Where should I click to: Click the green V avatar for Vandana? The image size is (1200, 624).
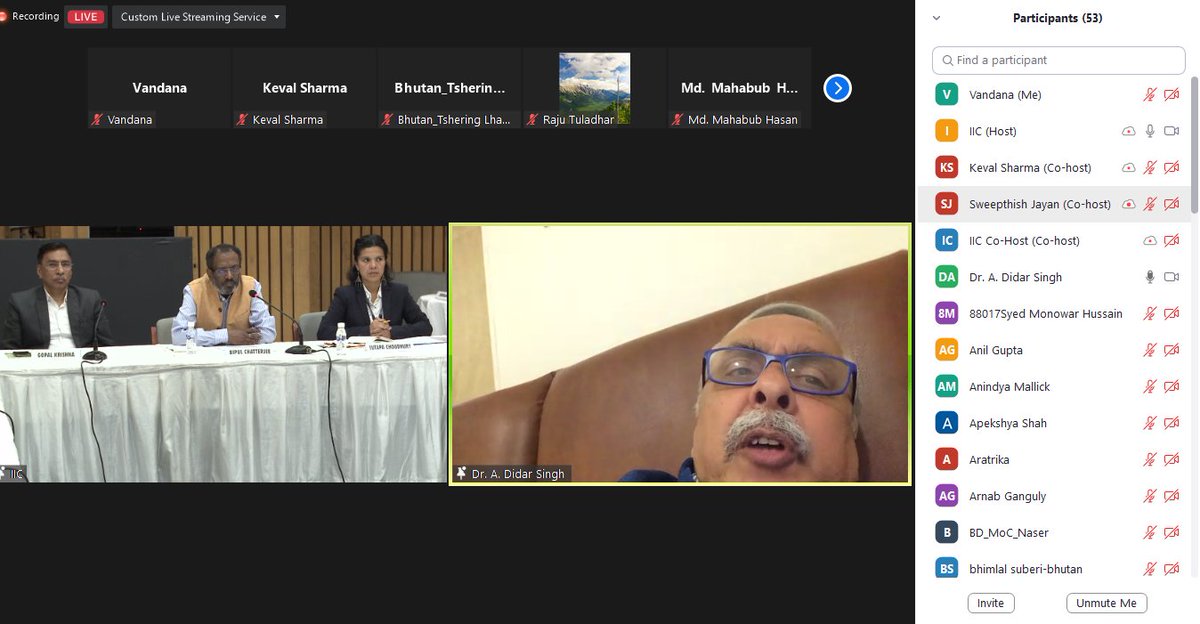coord(946,95)
